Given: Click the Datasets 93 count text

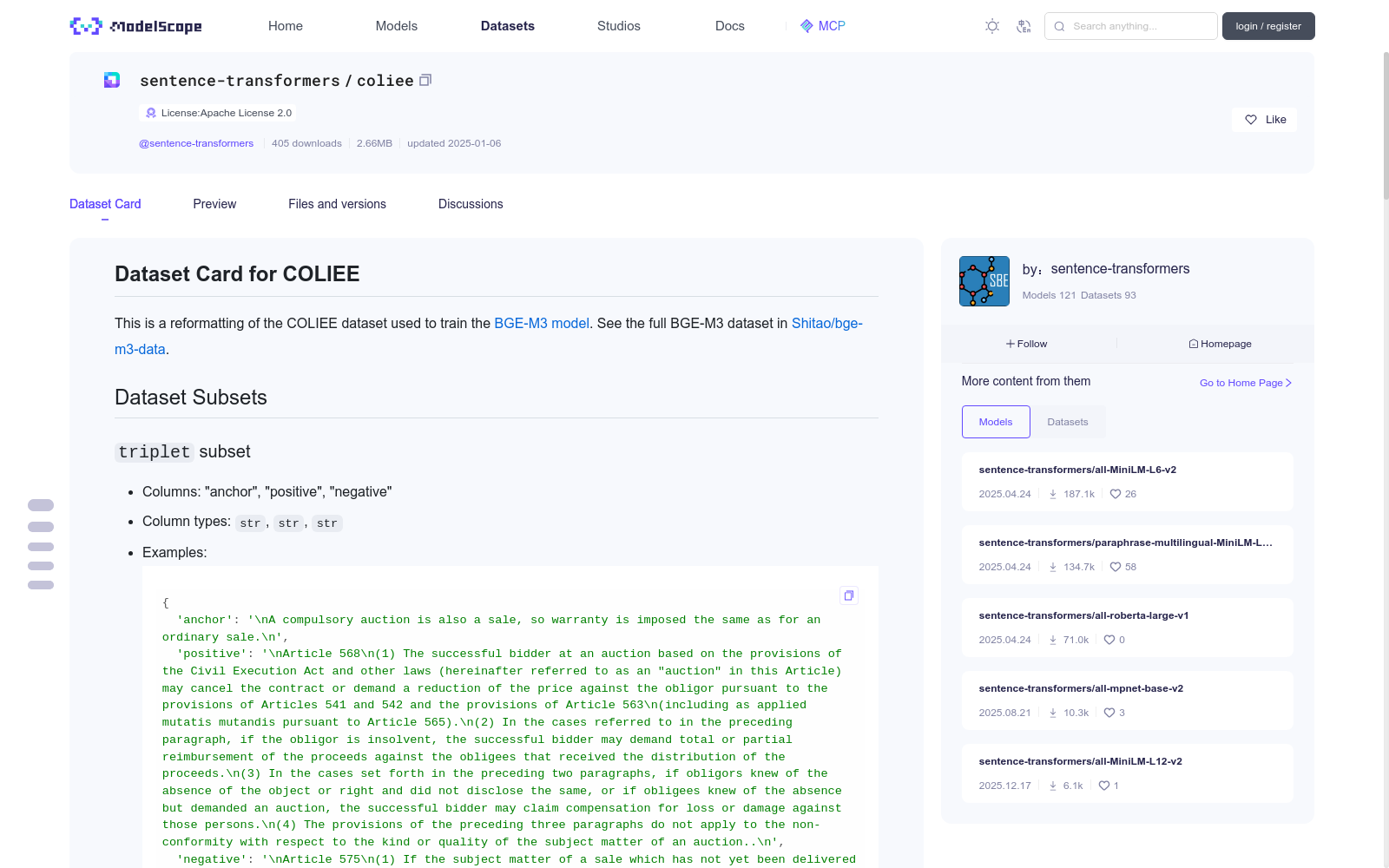Looking at the screenshot, I should [1109, 295].
